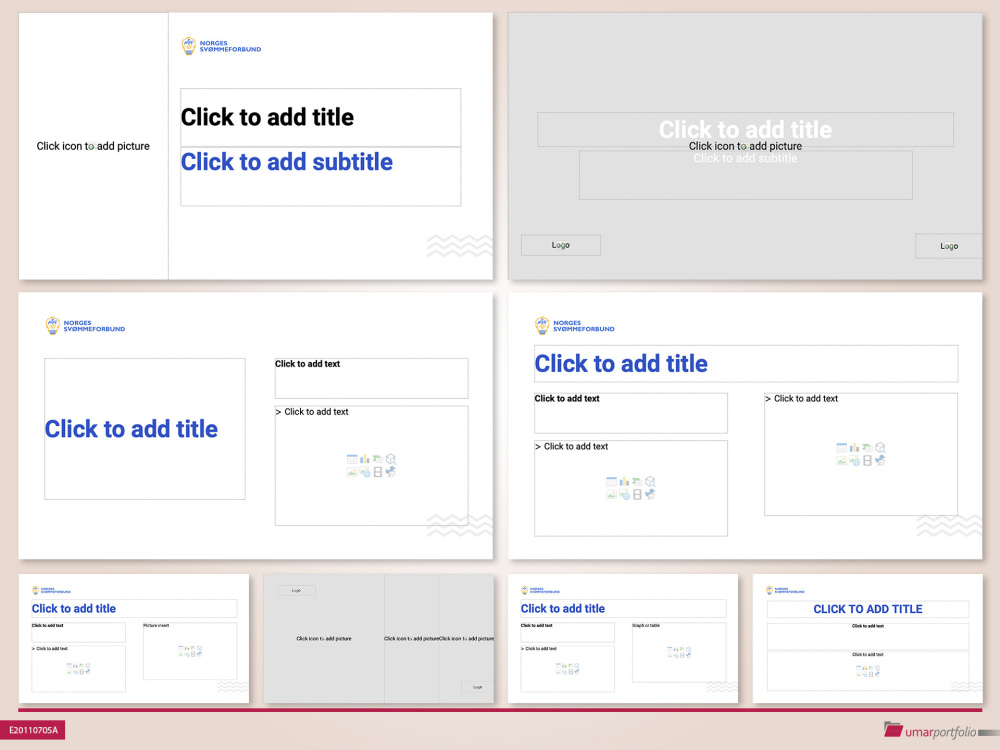
Task: Click the umarportfolio logo
Action: [x=931, y=731]
